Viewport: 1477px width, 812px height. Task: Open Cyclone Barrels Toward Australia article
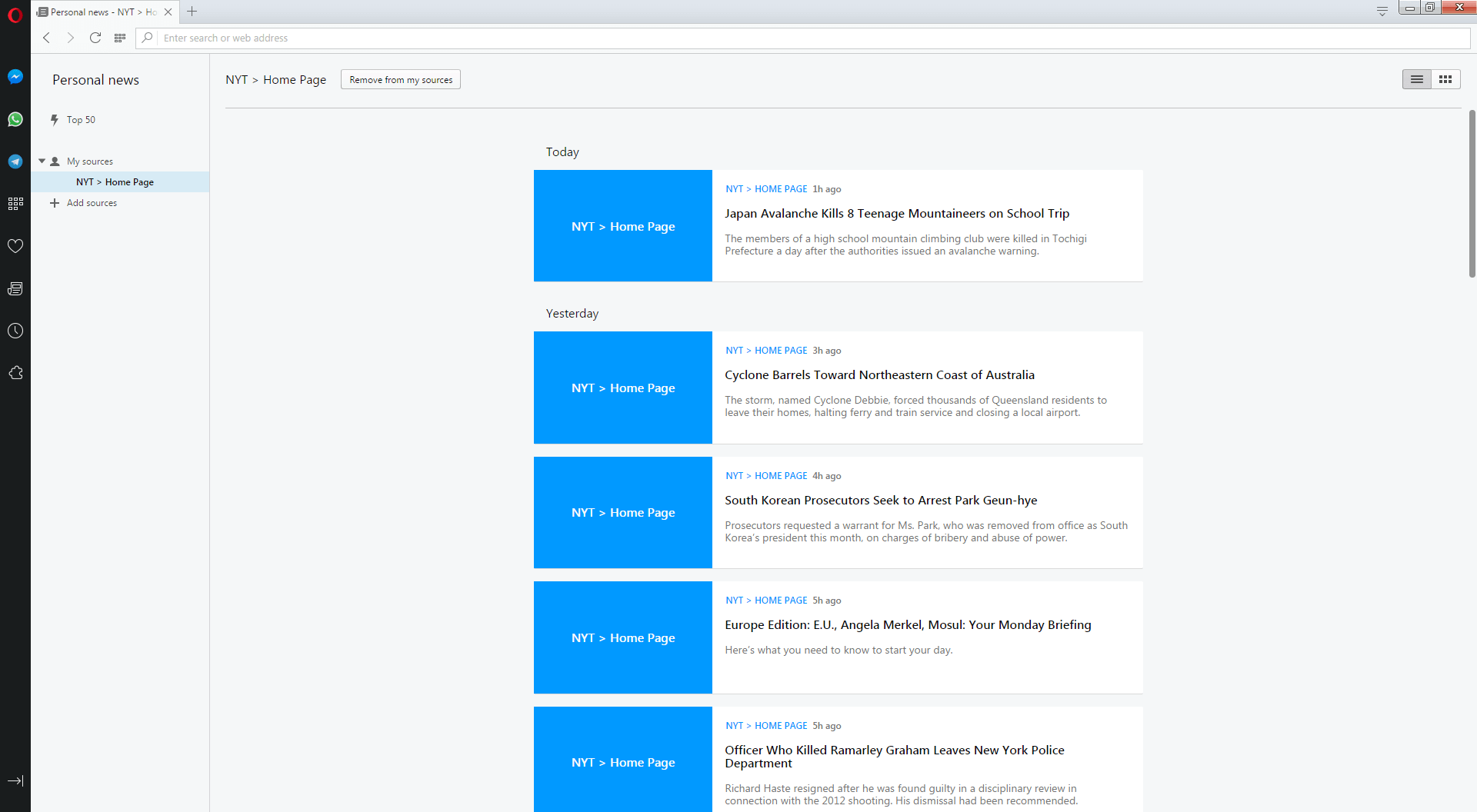tap(879, 375)
